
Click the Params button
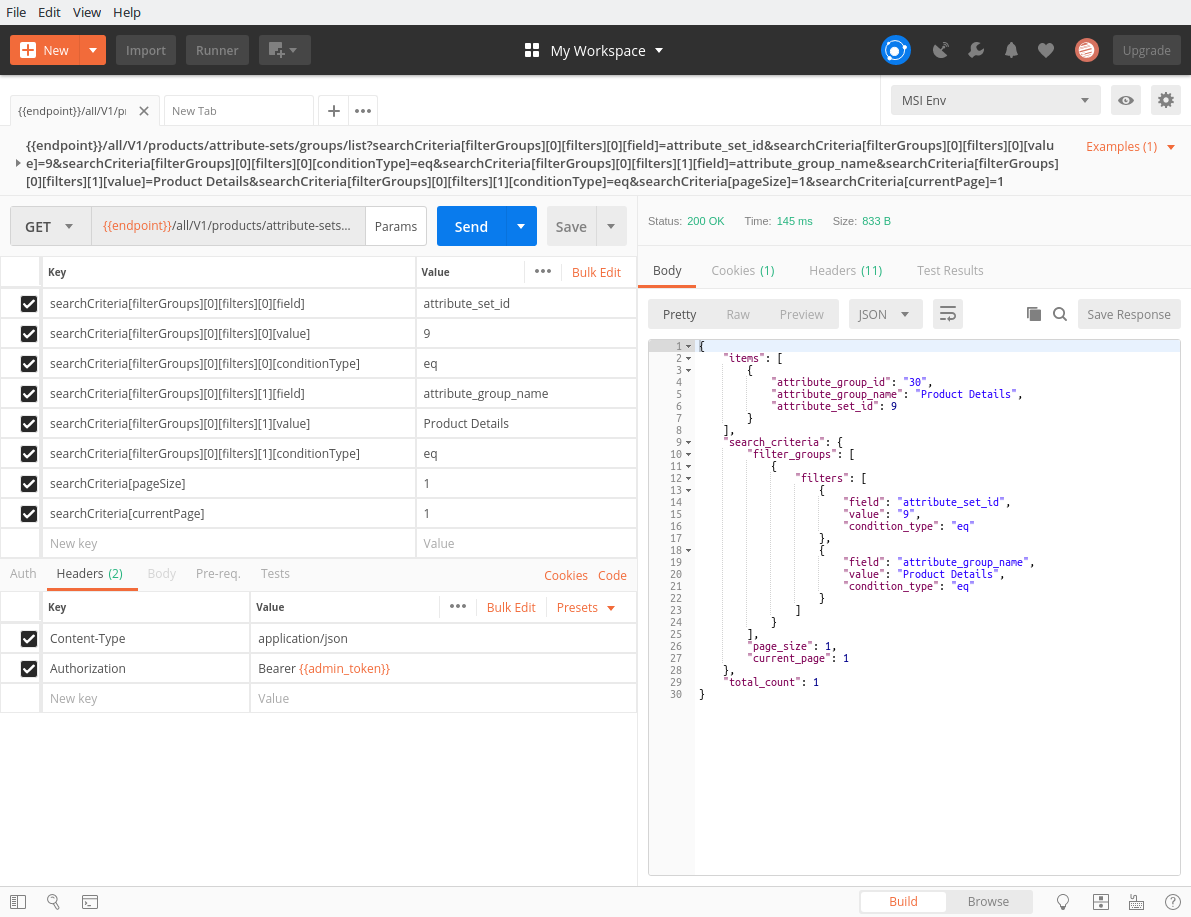[396, 226]
